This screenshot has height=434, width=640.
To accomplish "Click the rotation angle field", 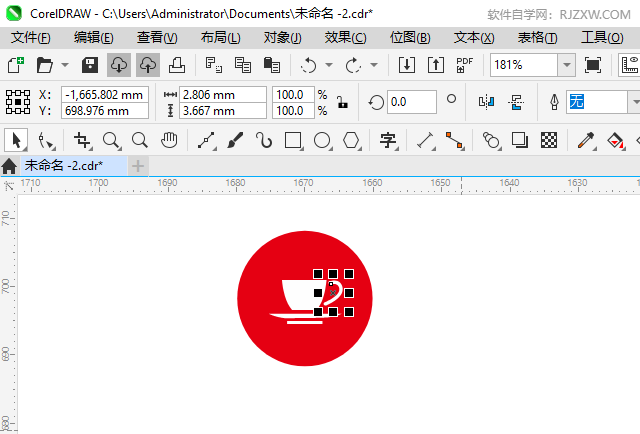I will (x=412, y=102).
